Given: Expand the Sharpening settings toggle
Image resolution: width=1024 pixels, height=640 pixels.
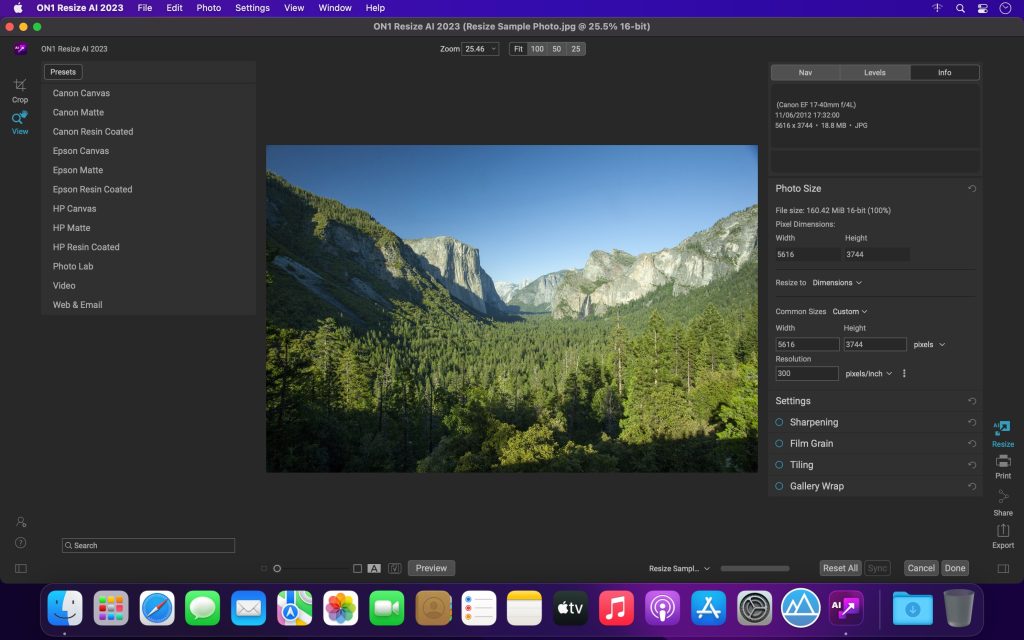Looking at the screenshot, I should coord(779,422).
